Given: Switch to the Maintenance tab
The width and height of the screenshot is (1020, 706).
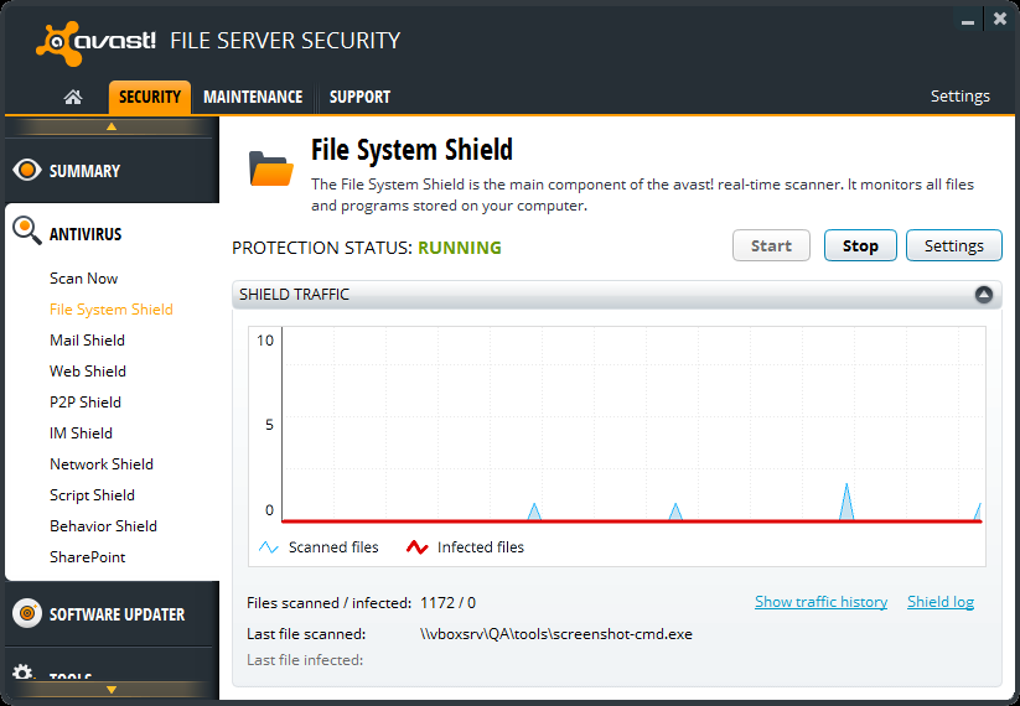Looking at the screenshot, I should [253, 97].
